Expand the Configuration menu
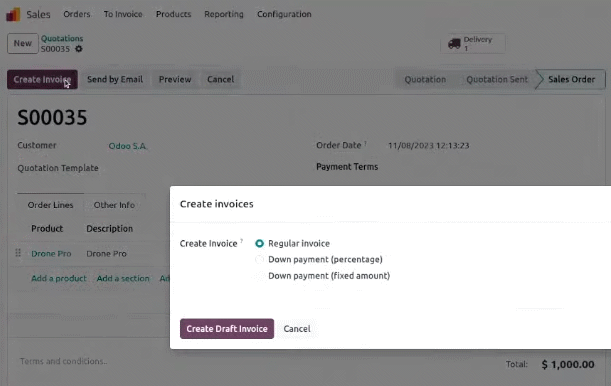The image size is (611, 386). (x=284, y=14)
